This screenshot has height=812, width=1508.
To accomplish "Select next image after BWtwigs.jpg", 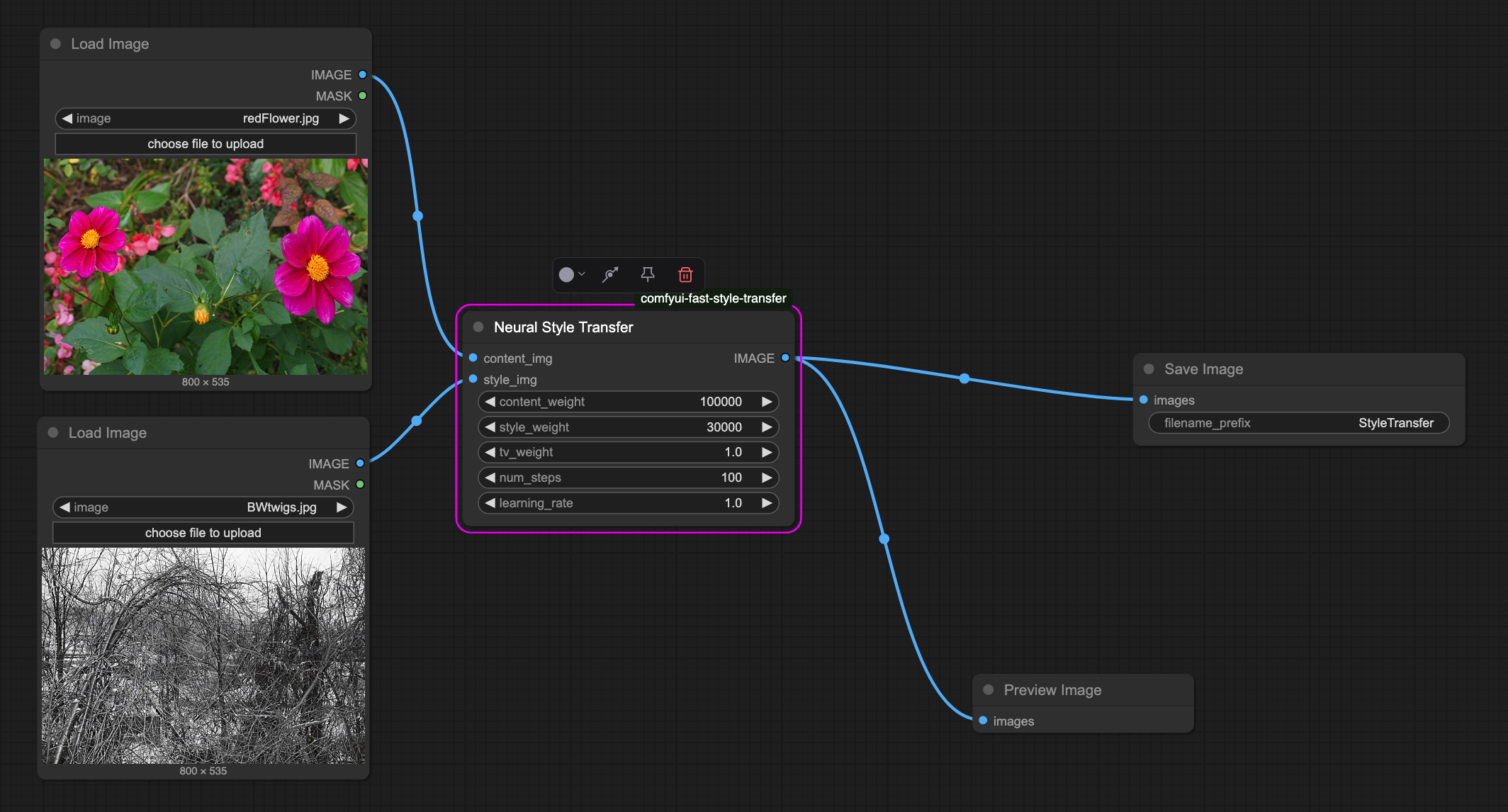I will point(342,507).
